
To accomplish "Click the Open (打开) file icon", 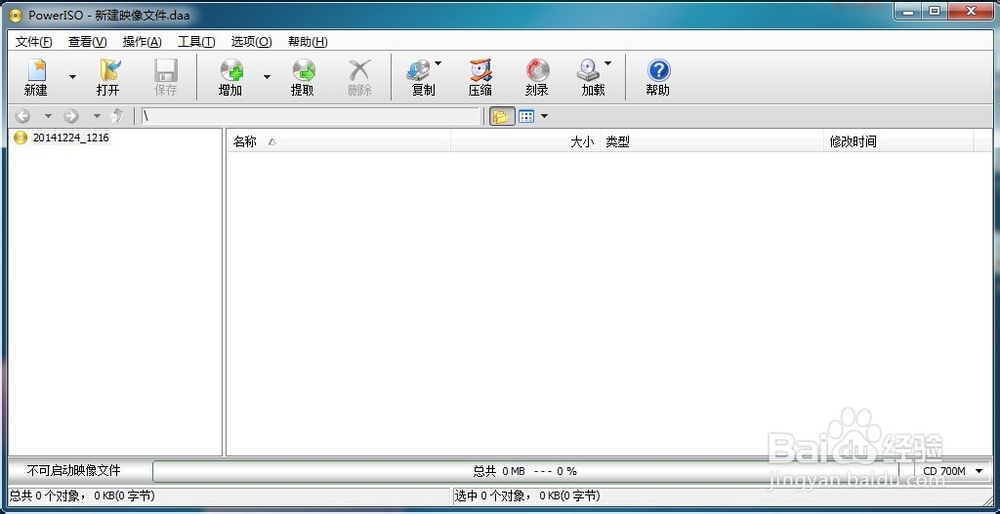I will pyautogui.click(x=108, y=70).
